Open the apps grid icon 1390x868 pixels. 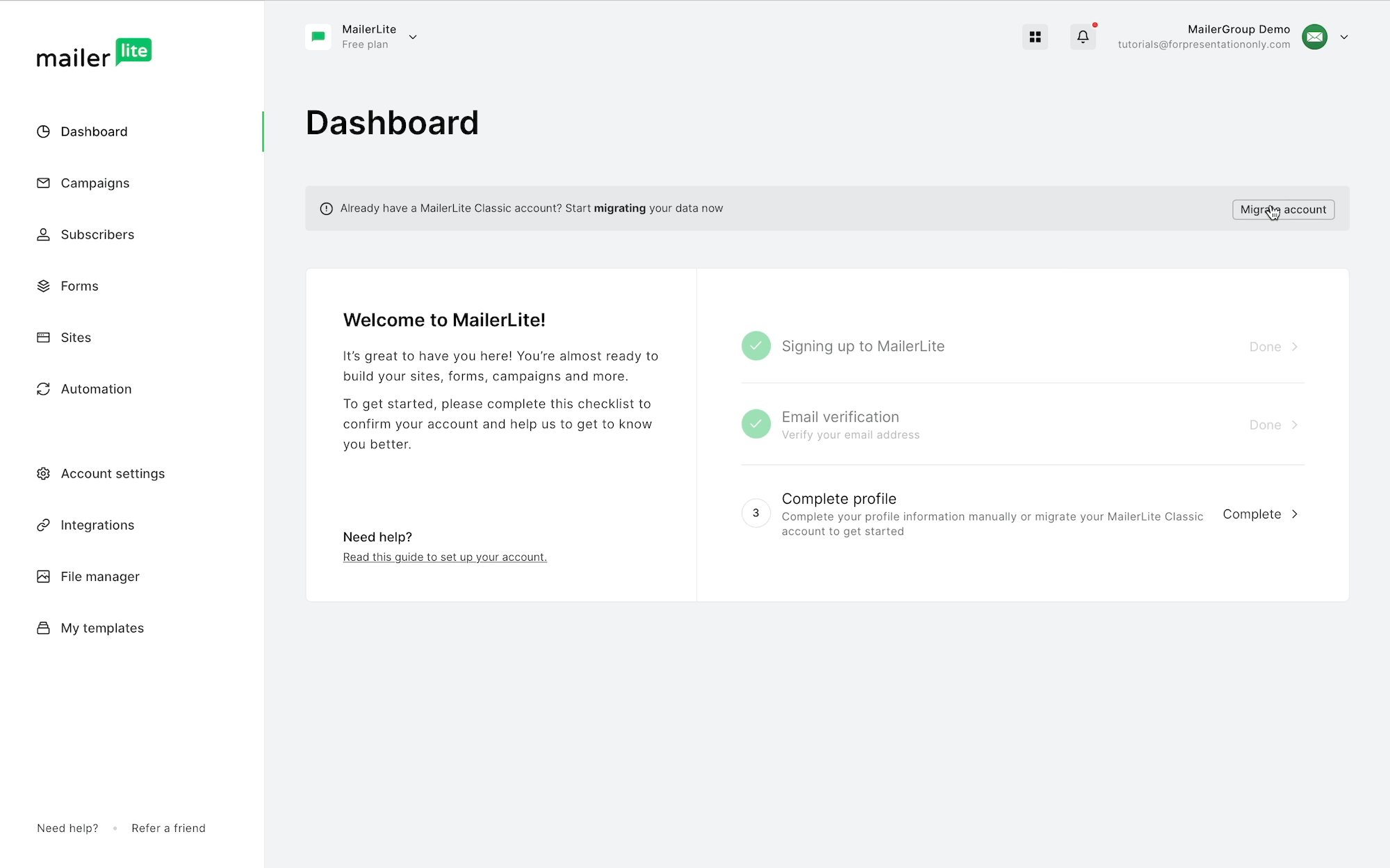pyautogui.click(x=1035, y=37)
